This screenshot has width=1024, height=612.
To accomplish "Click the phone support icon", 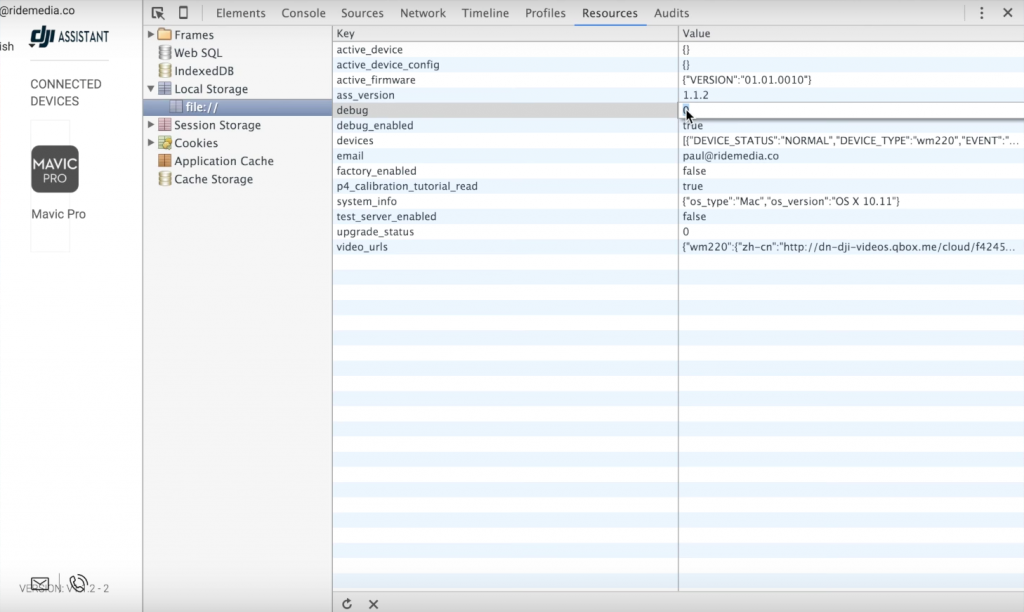I will [x=78, y=584].
